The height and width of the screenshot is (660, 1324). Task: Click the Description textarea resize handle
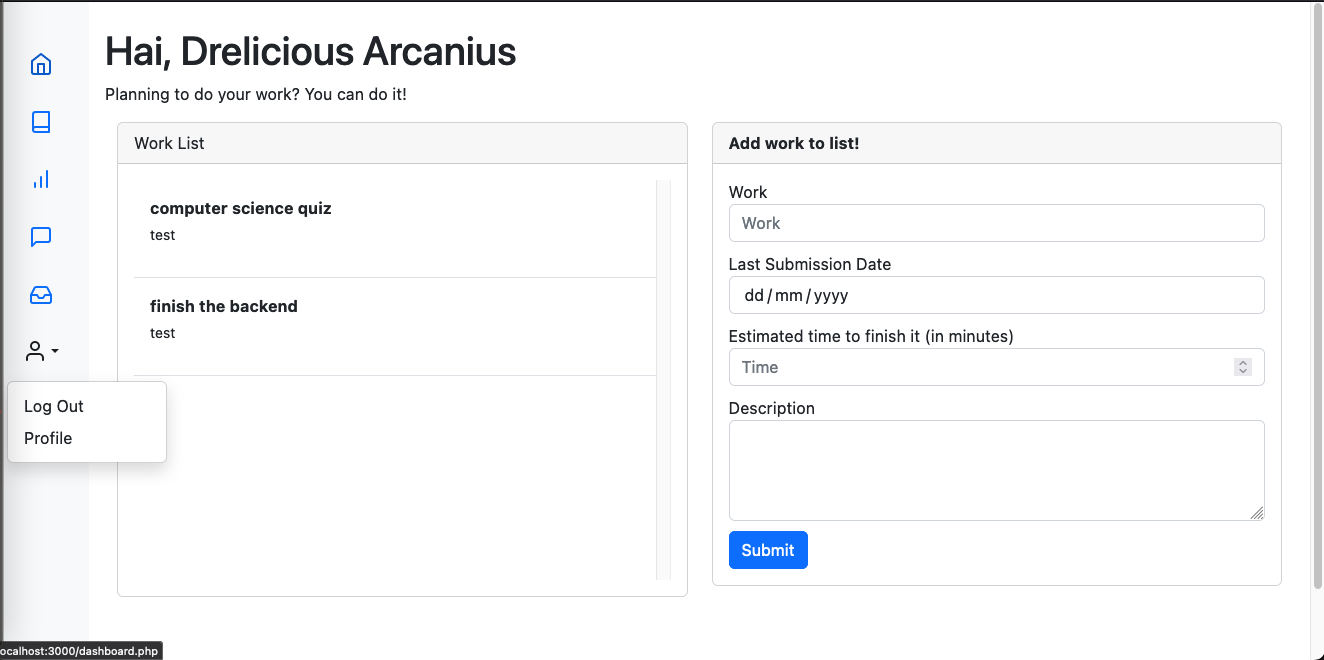point(1257,513)
